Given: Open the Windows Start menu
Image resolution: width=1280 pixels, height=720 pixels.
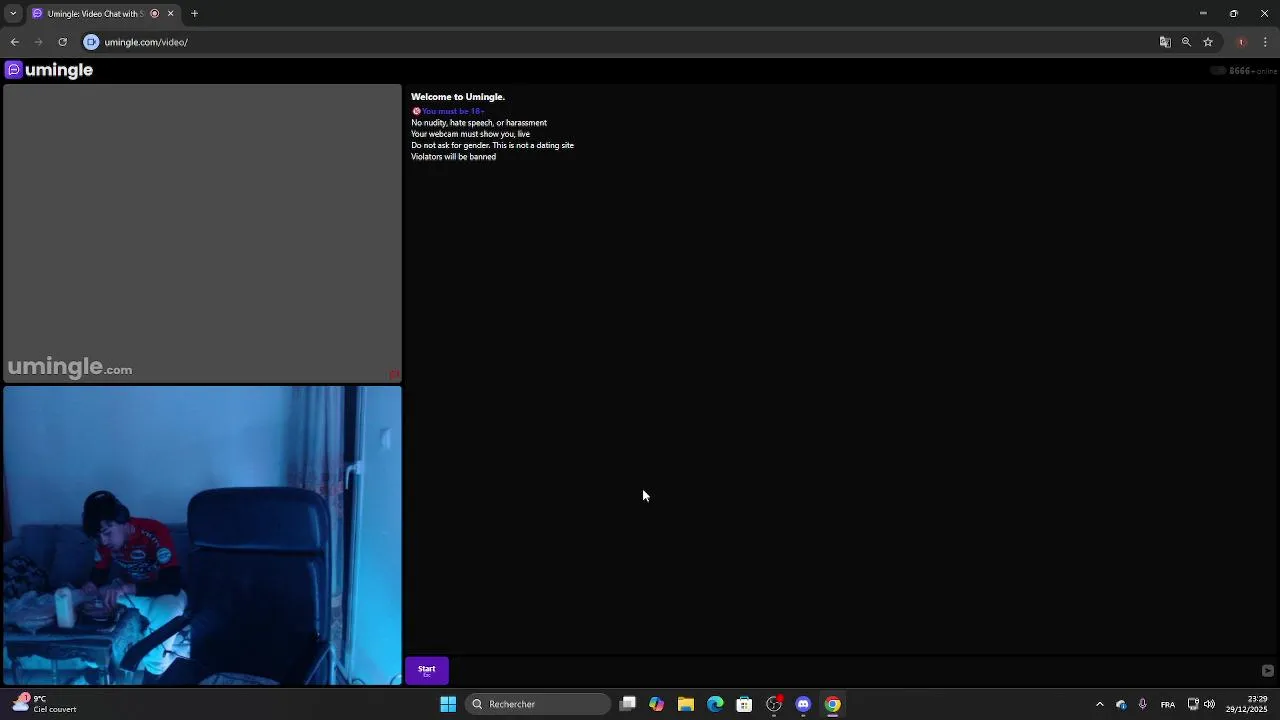Looking at the screenshot, I should (448, 704).
